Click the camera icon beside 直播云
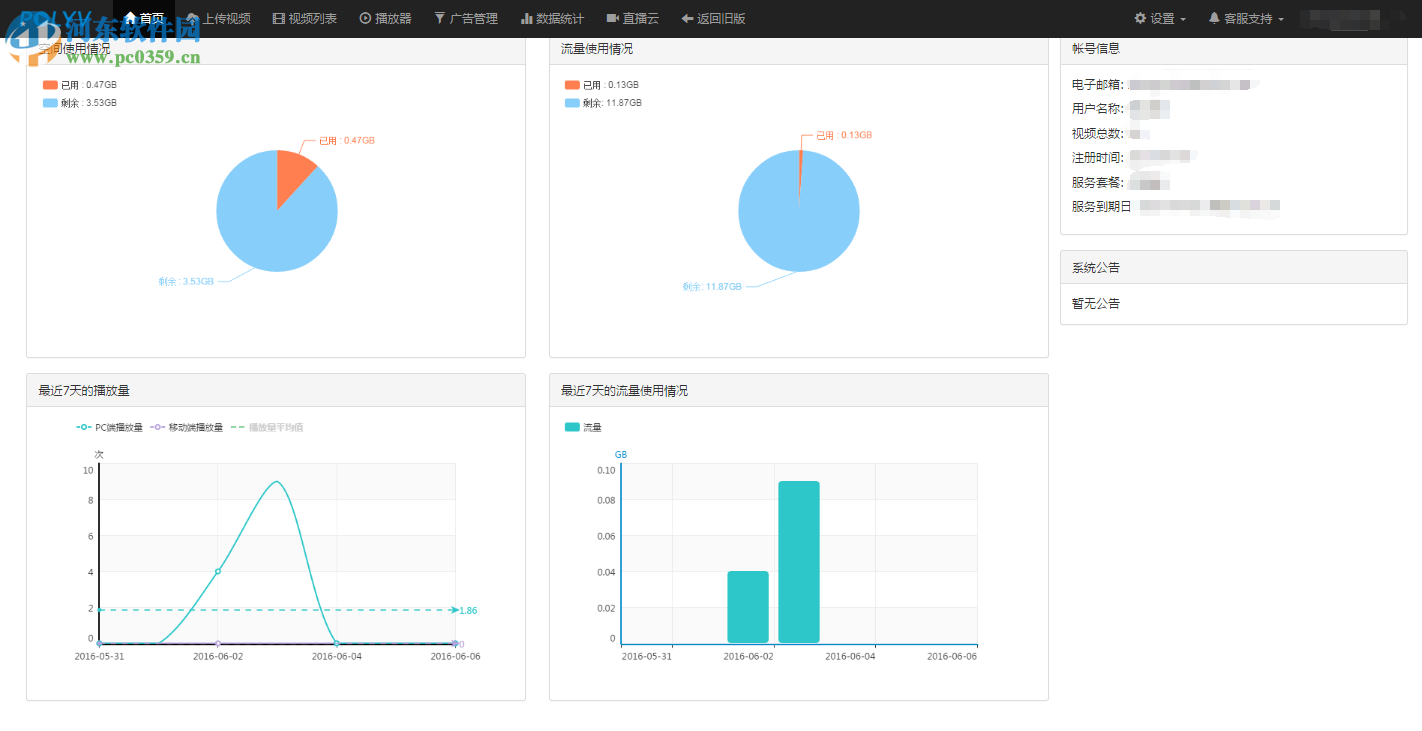 (x=612, y=18)
